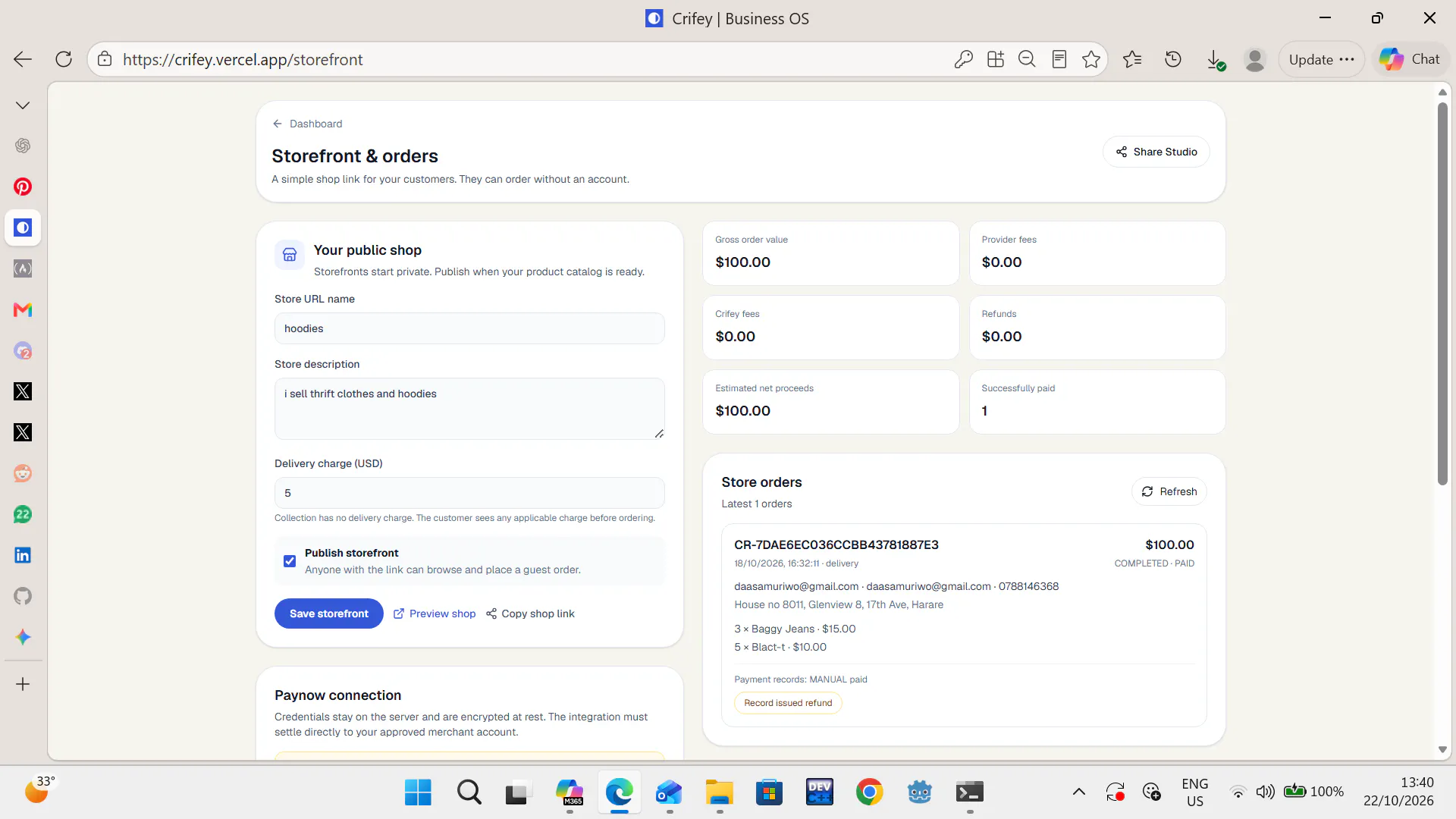Open the Dev C++ app on taskbar
Screen dimensions: 1456x819
[819, 792]
